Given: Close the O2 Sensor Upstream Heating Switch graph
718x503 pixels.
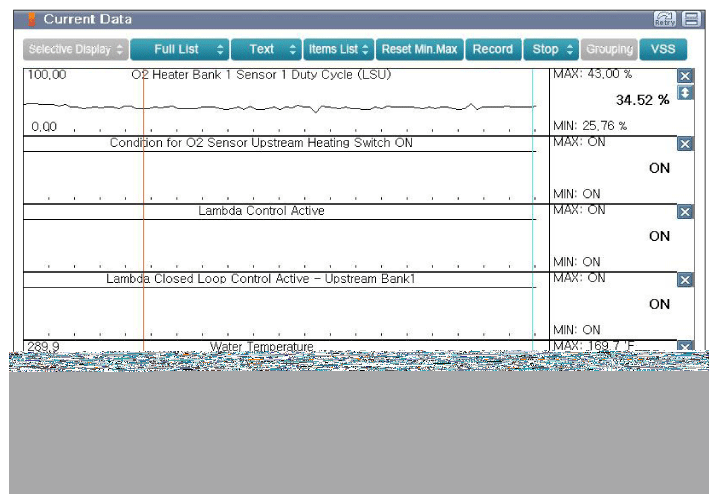Looking at the screenshot, I should (685, 144).
